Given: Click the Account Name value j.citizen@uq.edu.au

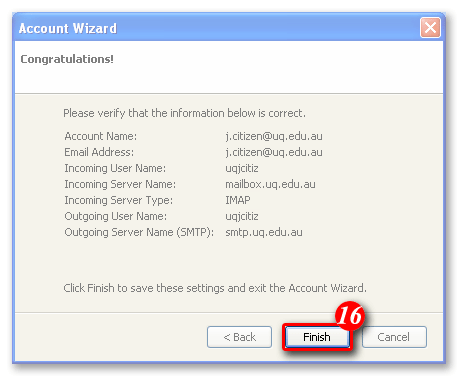Looking at the screenshot, I should [x=274, y=136].
